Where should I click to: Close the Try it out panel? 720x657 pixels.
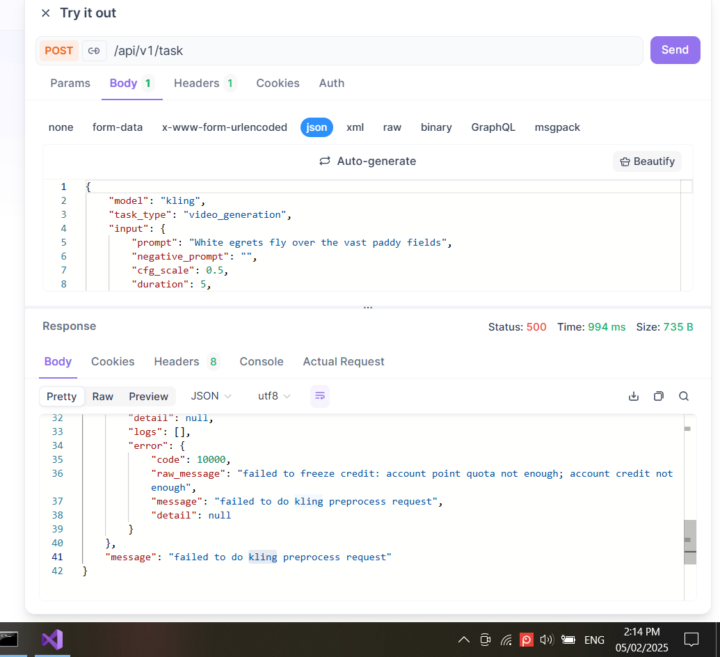(45, 13)
